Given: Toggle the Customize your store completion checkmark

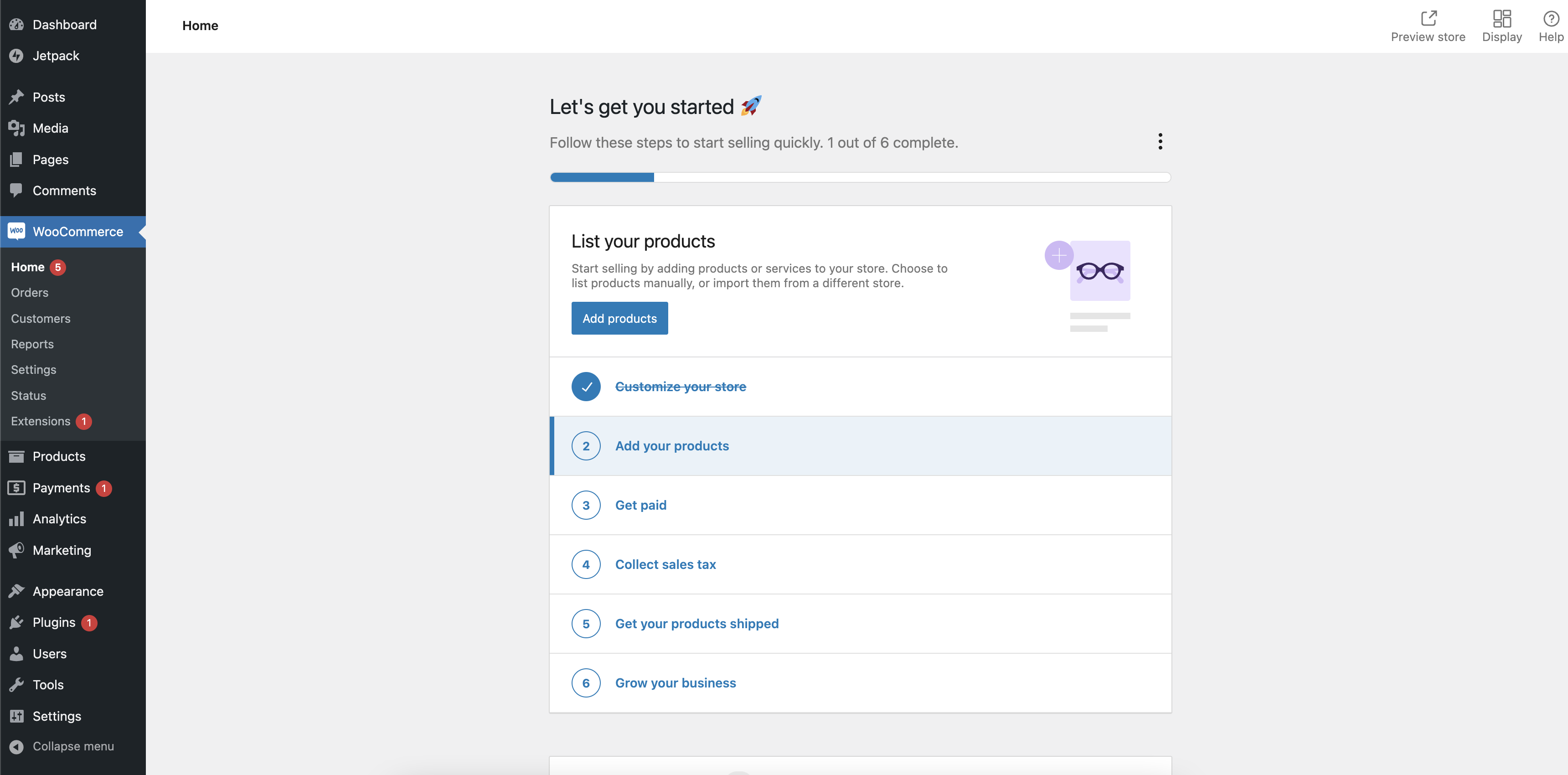Looking at the screenshot, I should tap(586, 386).
